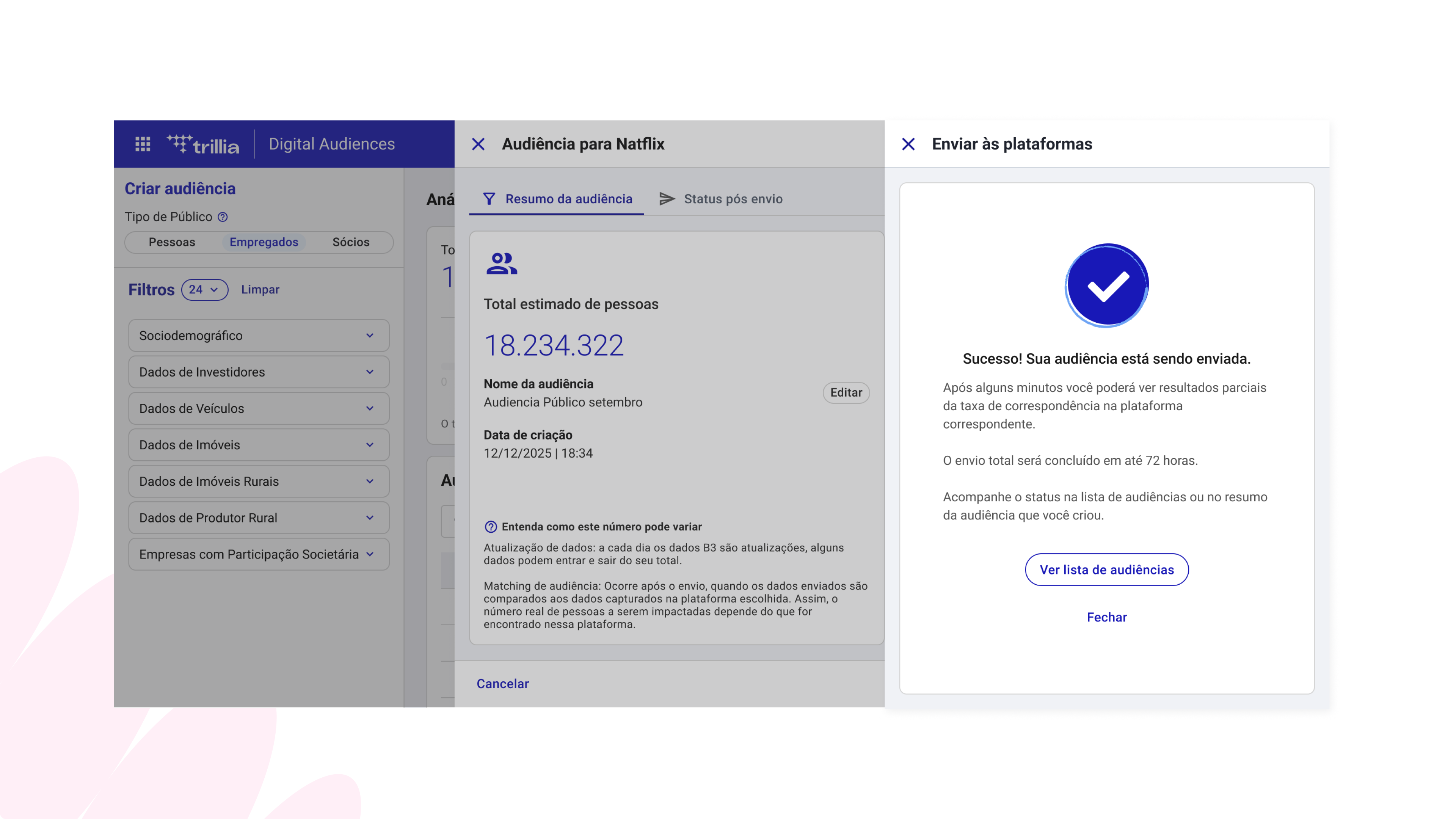Switch to Resumo da audiência tab
Image resolution: width=1456 pixels, height=819 pixels.
pos(557,199)
